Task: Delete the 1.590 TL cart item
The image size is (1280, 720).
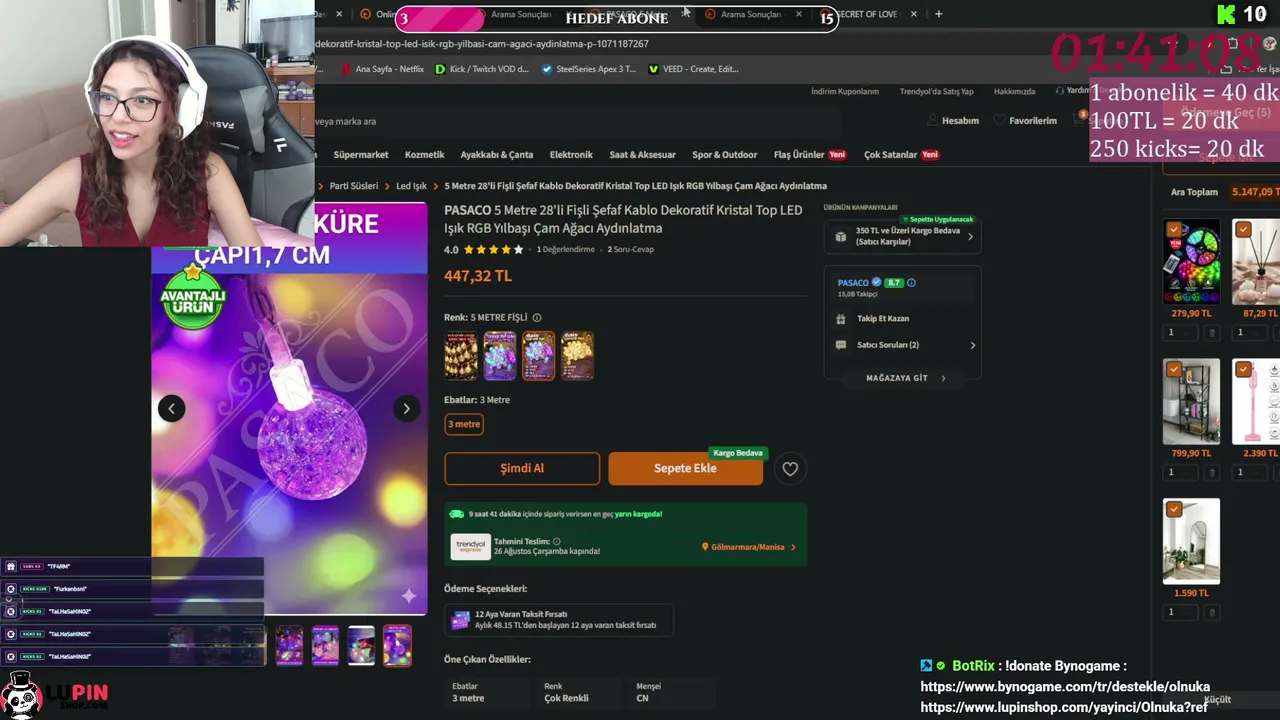Action: click(x=1212, y=612)
